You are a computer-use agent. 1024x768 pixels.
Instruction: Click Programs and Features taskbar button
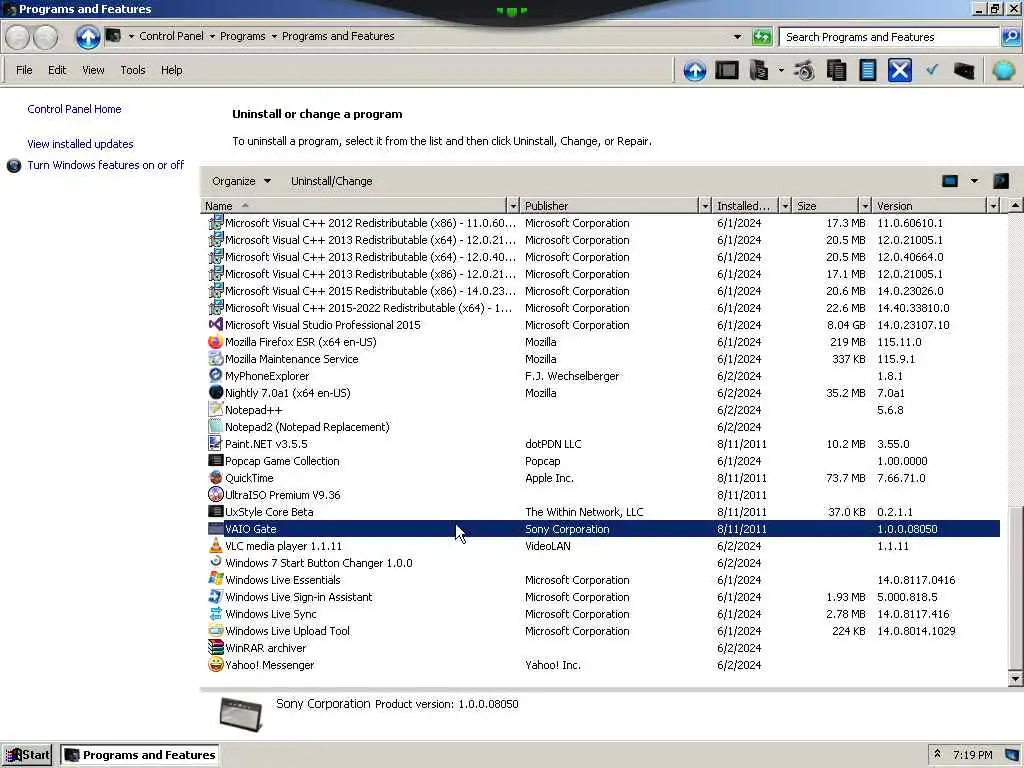tap(139, 755)
